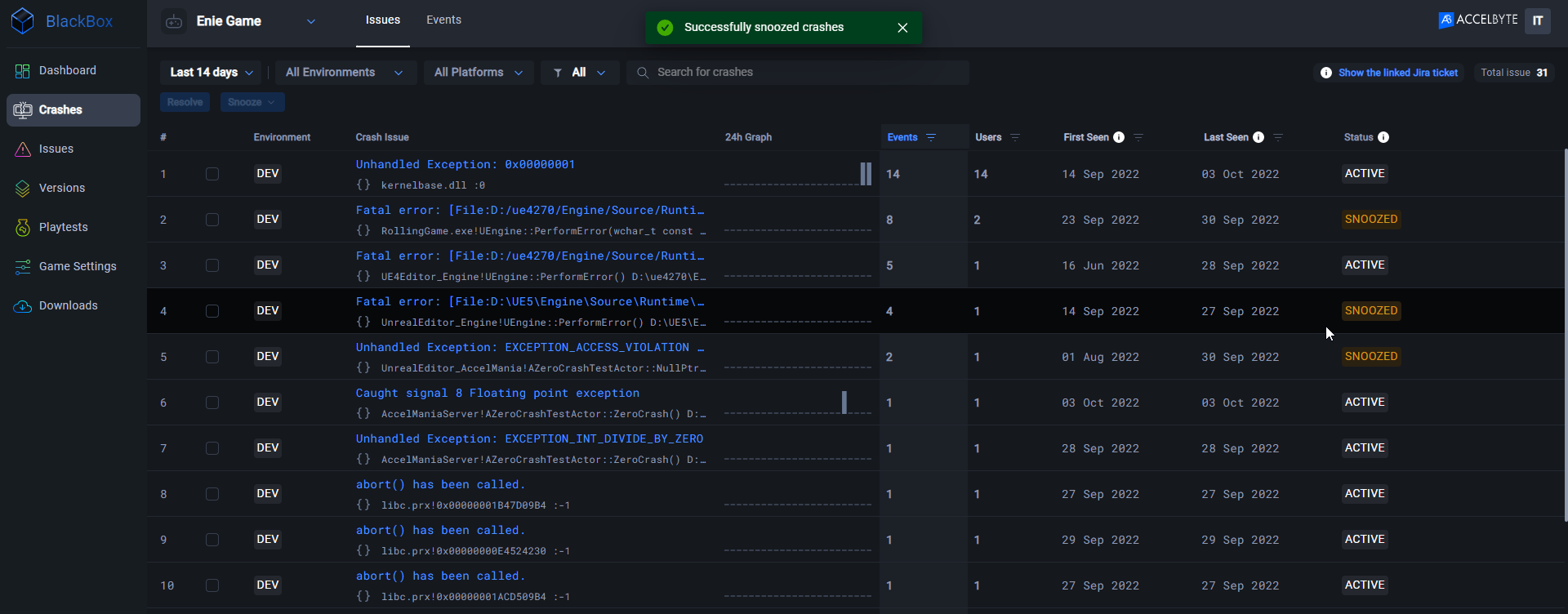Click the 24h graph bar for row 1
The height and width of the screenshot is (614, 1568).
[866, 174]
